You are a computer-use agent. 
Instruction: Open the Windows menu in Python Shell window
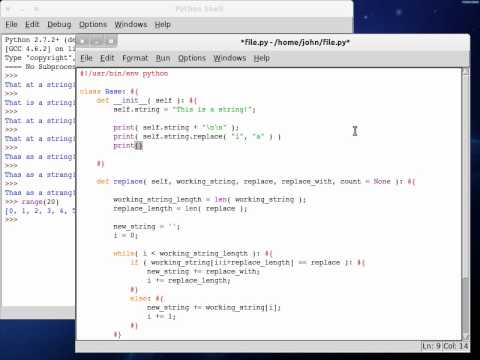131,24
